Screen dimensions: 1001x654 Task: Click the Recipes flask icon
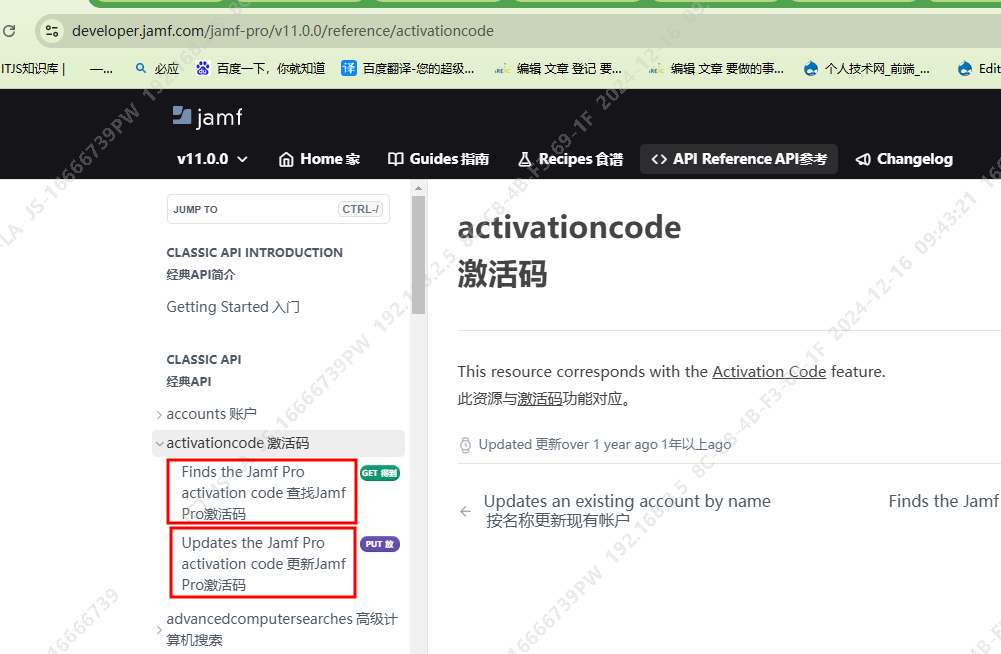tap(524, 159)
